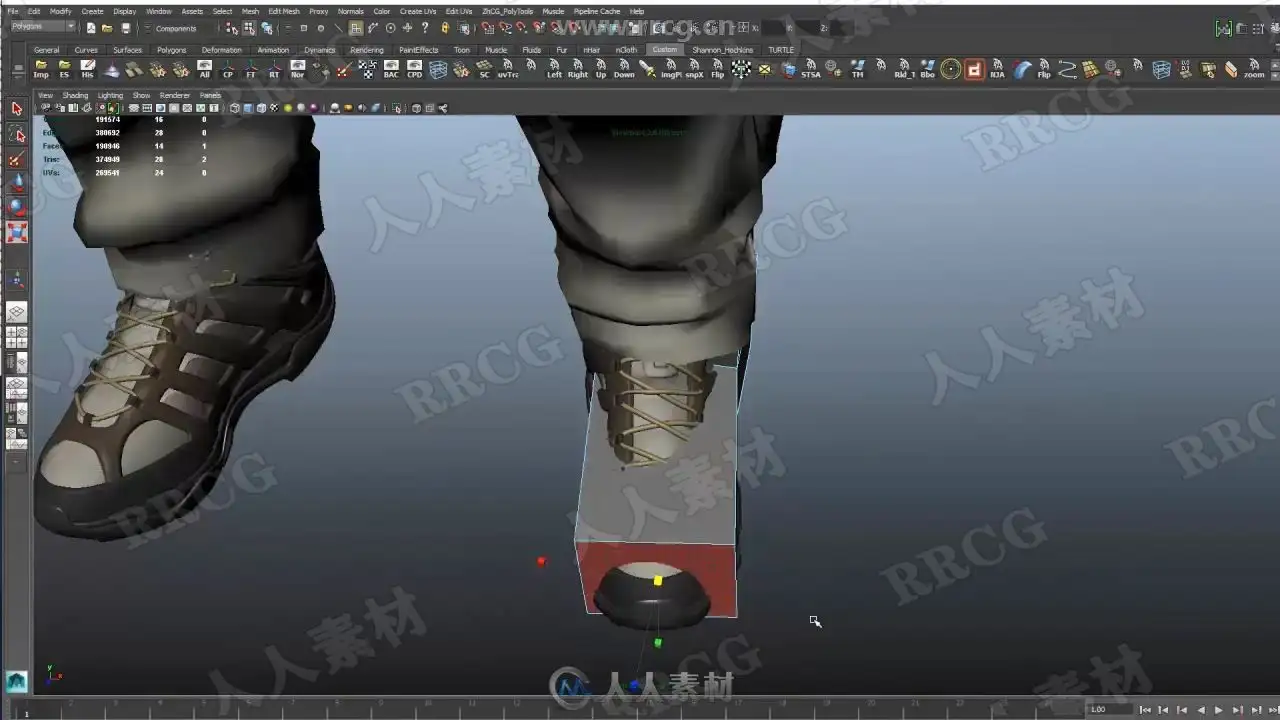Click the snpX shelf button
This screenshot has width=1280, height=720.
pos(694,69)
